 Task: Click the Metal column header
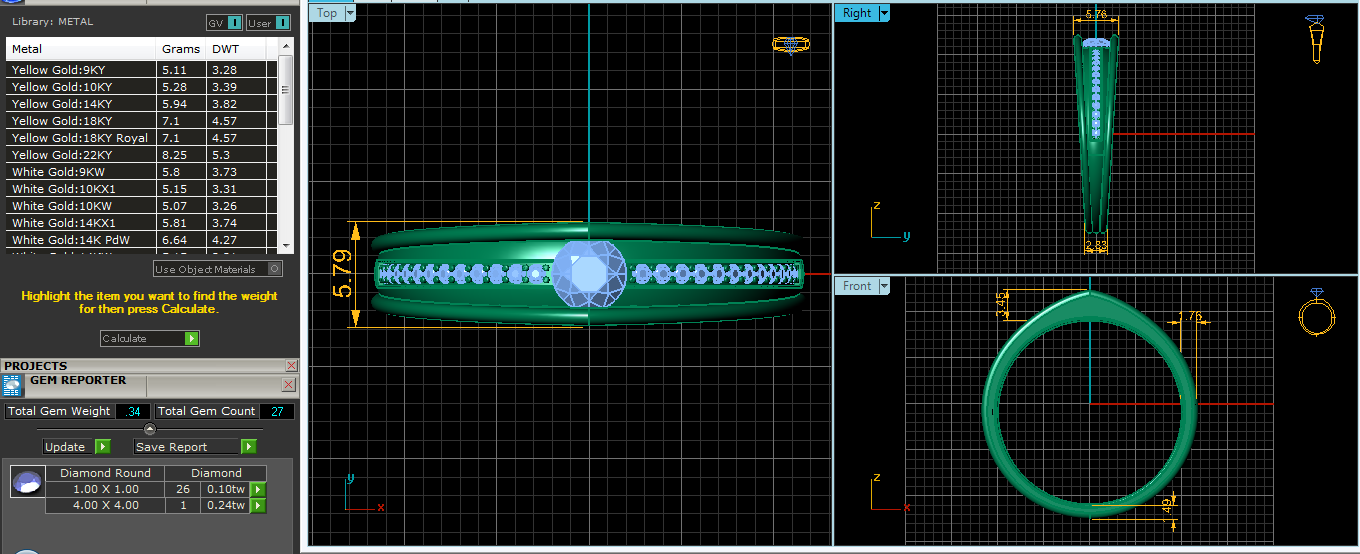[x=82, y=49]
